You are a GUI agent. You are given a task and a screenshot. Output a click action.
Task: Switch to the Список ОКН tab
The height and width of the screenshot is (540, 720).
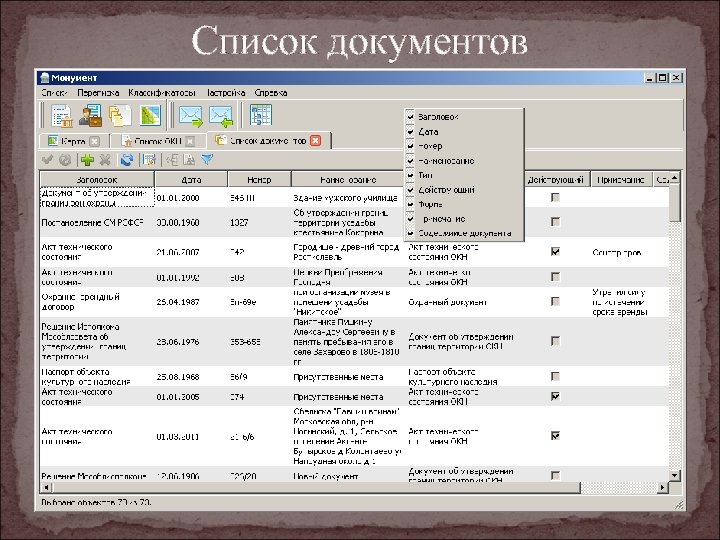pos(158,141)
